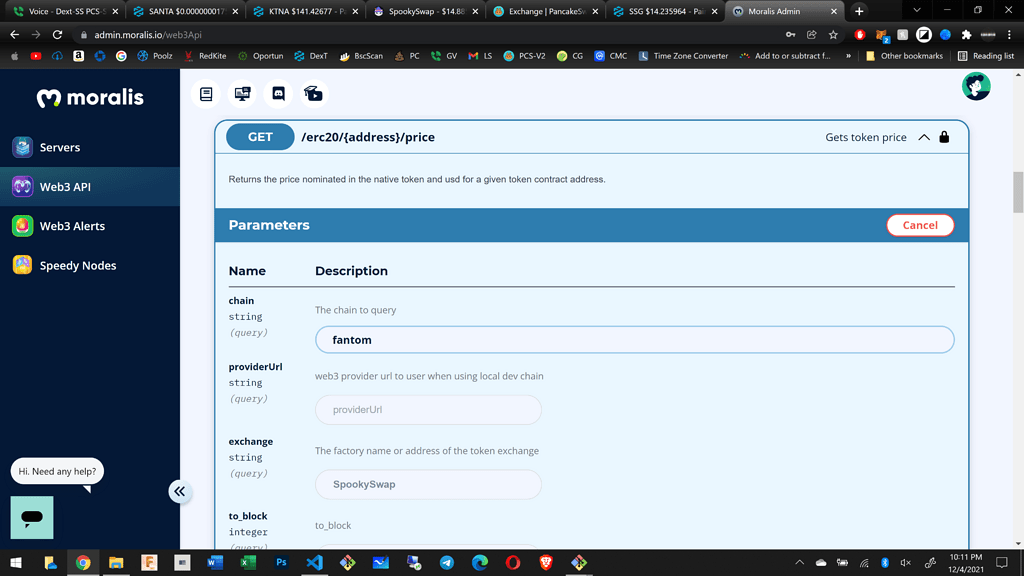The height and width of the screenshot is (576, 1024).
Task: Click the address bar URL admin.moralis.io
Action: pyautogui.click(x=148, y=35)
